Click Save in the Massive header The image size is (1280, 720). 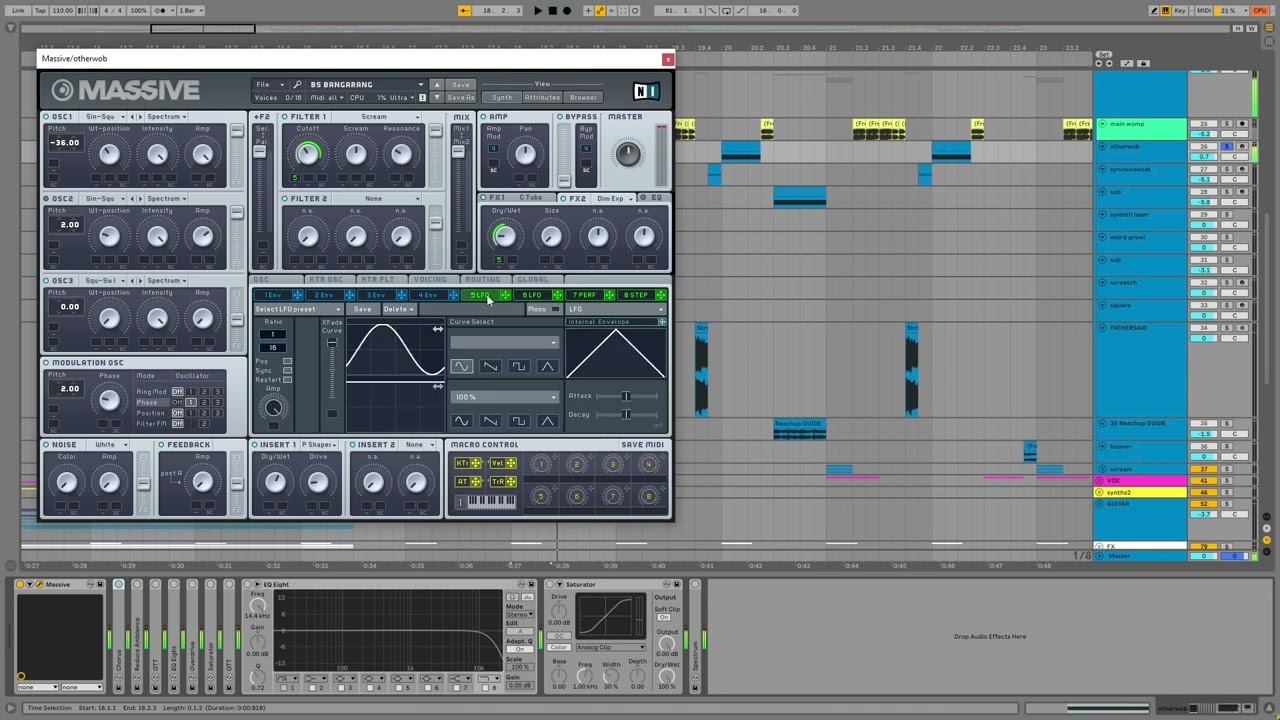pyautogui.click(x=461, y=85)
